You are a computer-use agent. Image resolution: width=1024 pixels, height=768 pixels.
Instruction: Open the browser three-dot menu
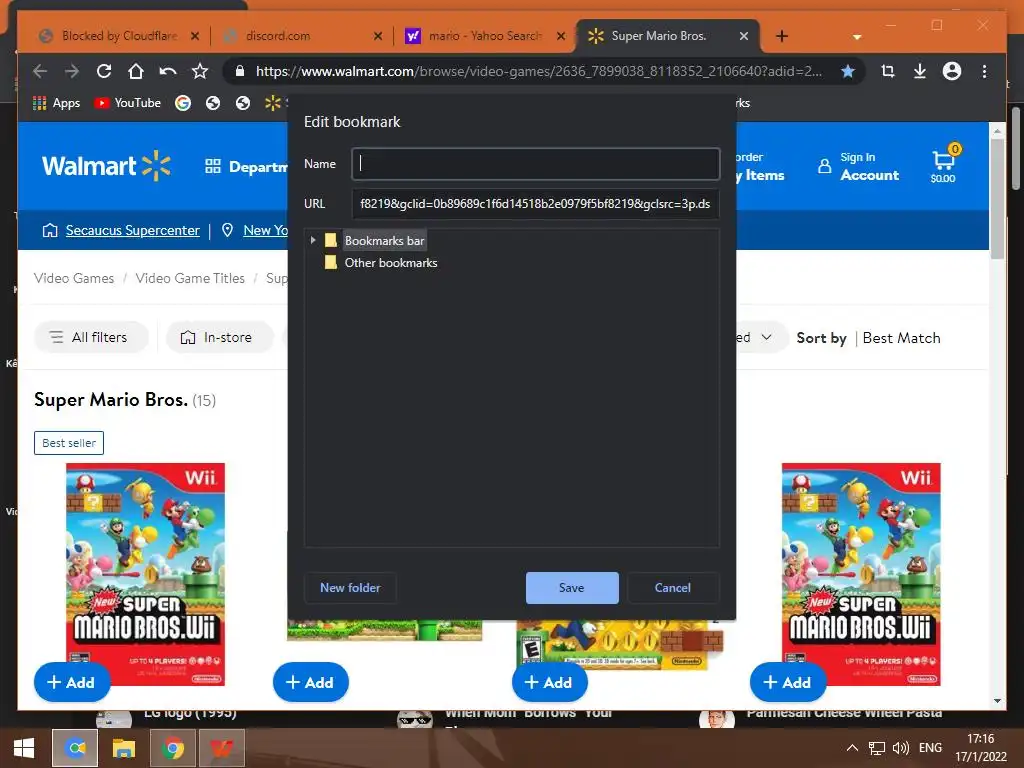(984, 71)
